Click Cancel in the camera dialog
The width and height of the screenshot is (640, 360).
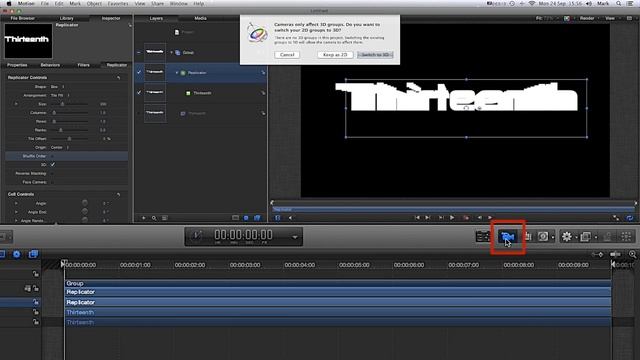point(287,55)
